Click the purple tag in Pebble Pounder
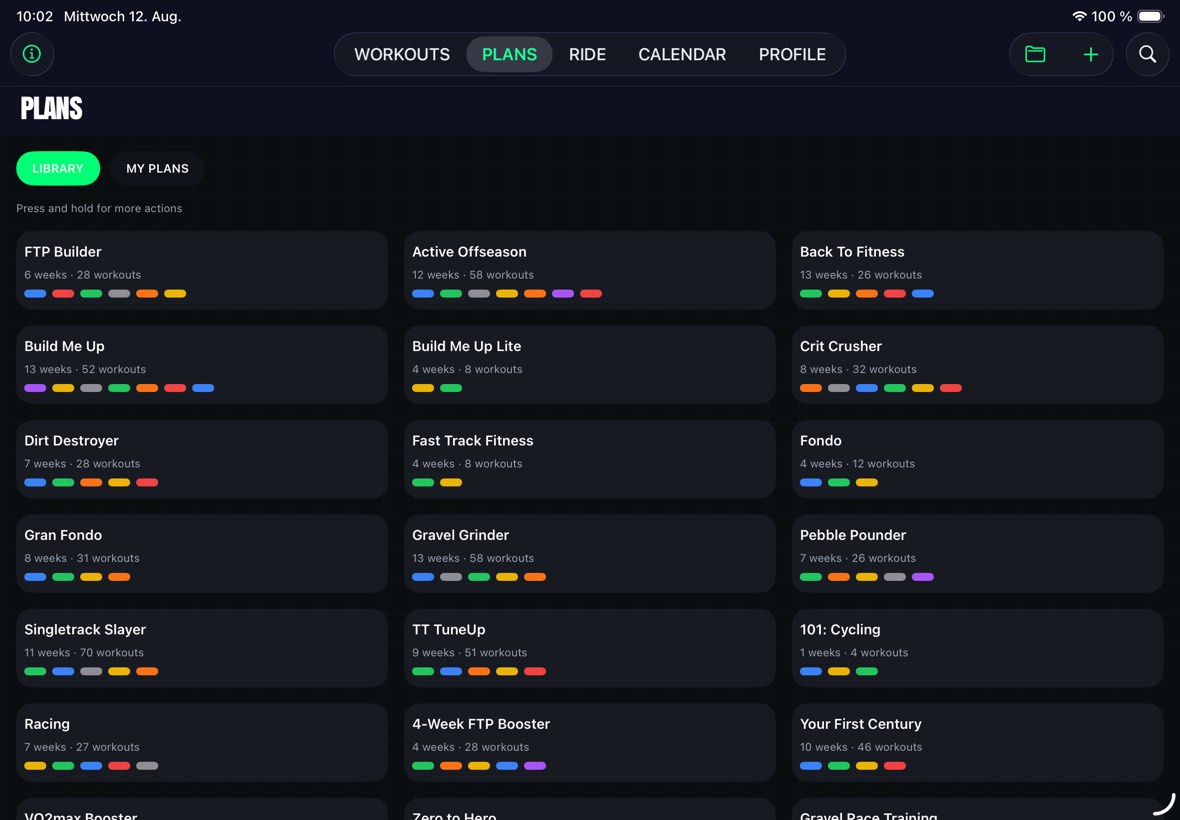1180x820 pixels. point(923,577)
